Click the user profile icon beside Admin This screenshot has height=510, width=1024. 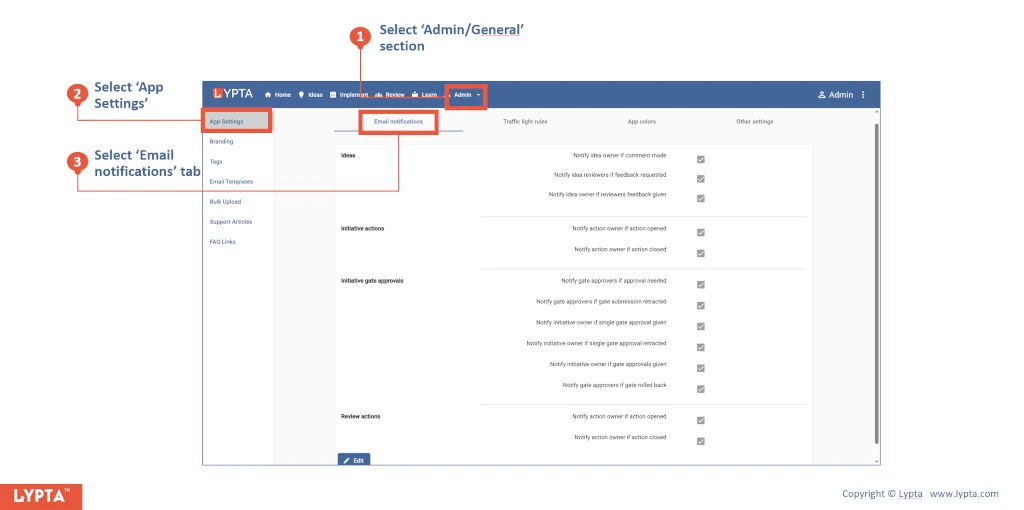(822, 95)
